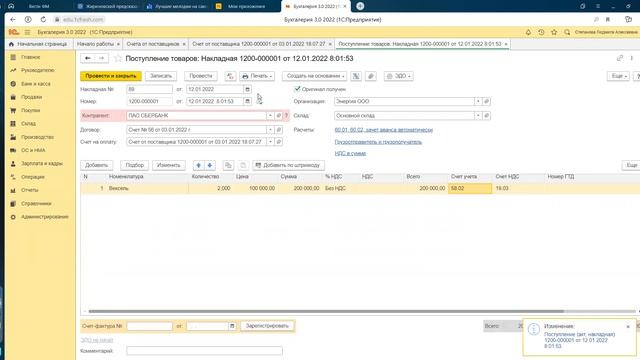
Task: Switch to Начальная страница tab
Action: (38, 44)
